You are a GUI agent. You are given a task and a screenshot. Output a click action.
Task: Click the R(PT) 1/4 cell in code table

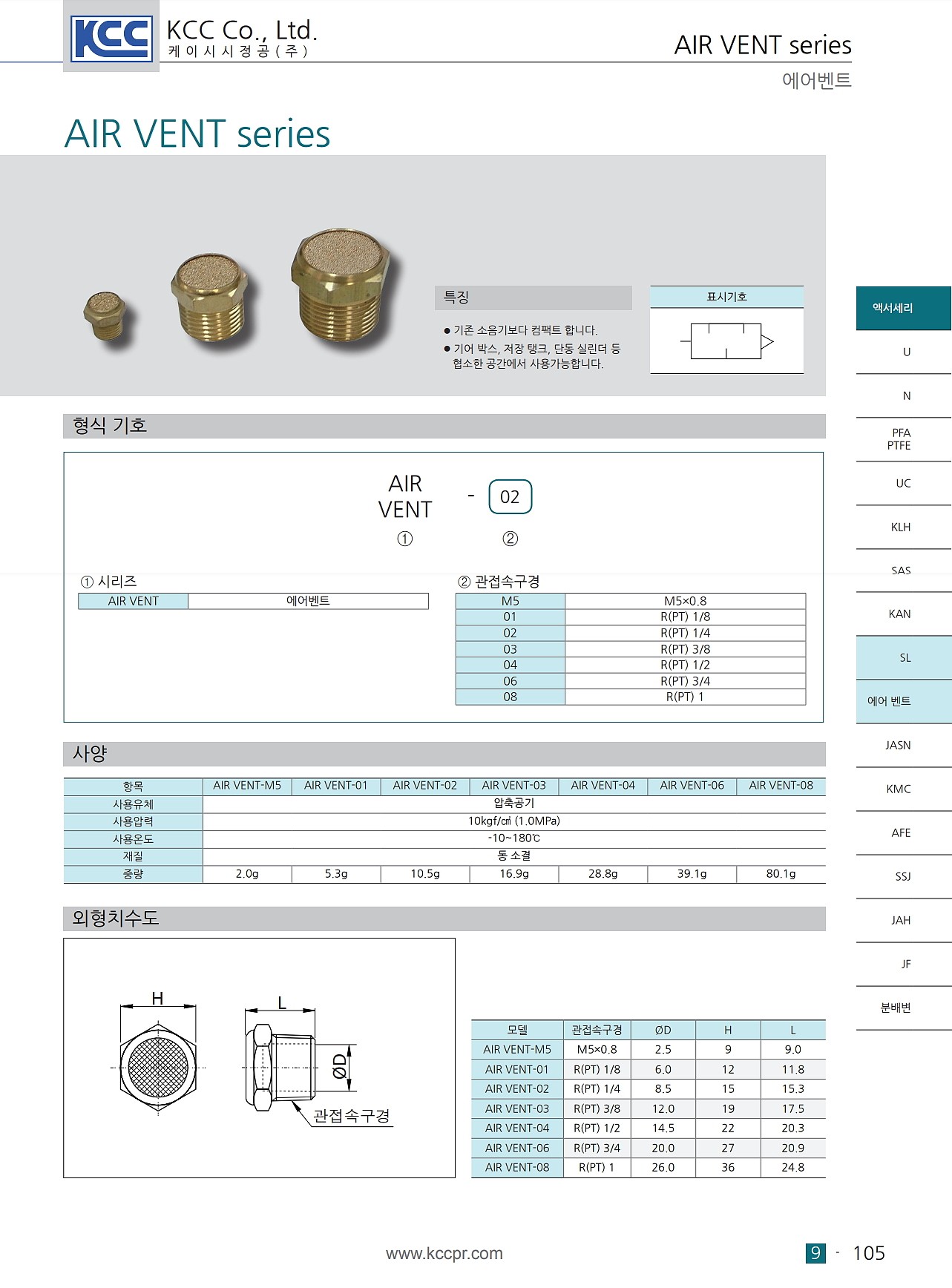685,633
